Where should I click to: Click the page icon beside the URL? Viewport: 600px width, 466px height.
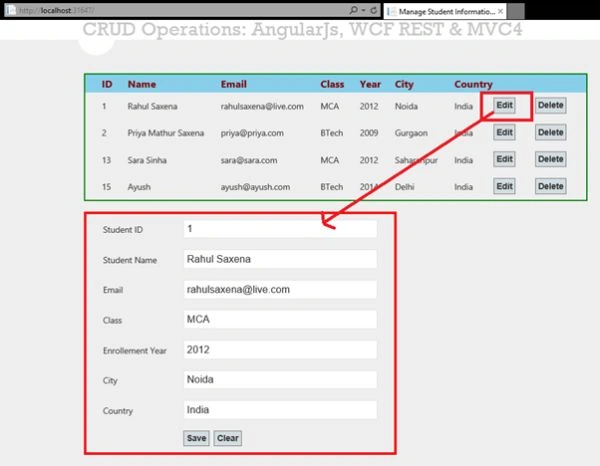(x=11, y=10)
